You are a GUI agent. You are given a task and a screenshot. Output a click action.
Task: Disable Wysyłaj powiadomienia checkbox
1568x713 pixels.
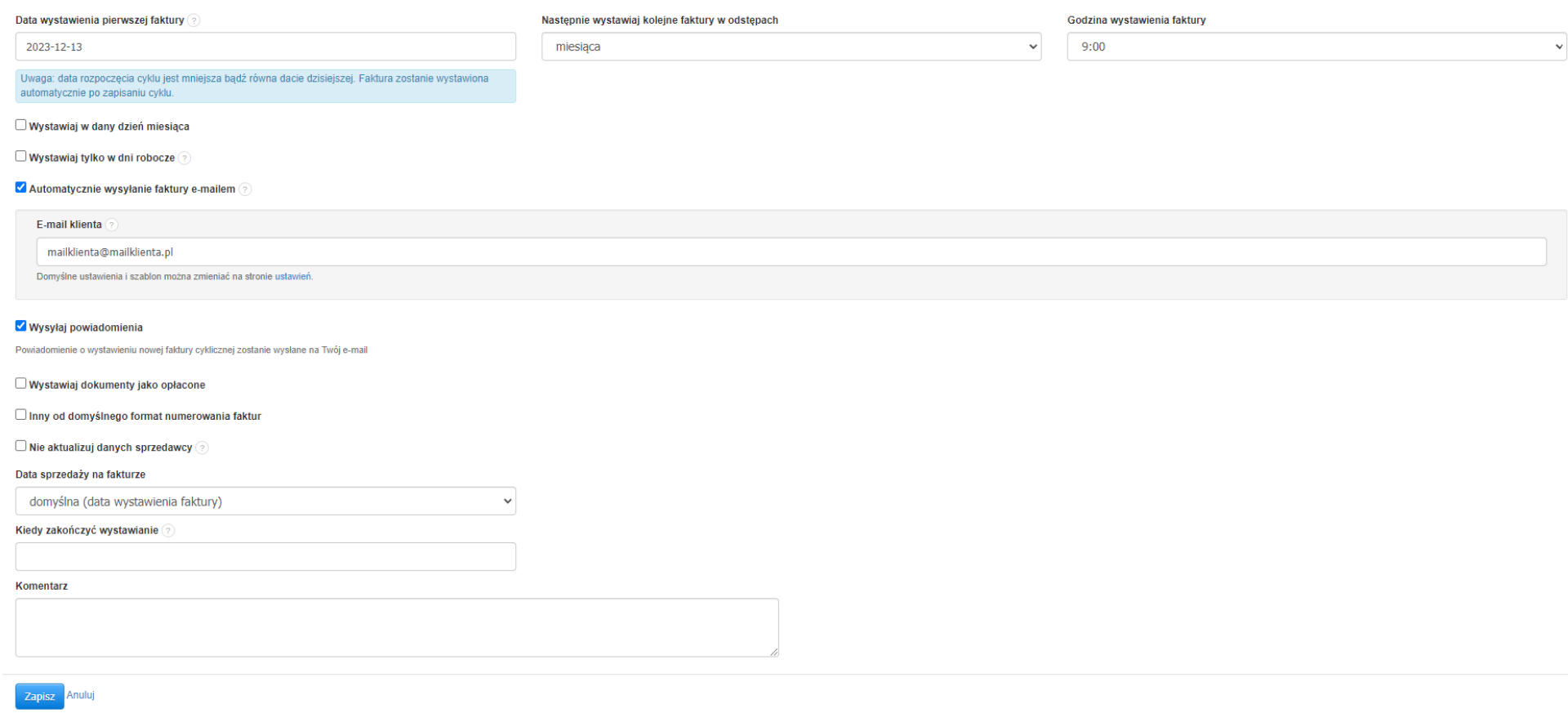coord(21,326)
